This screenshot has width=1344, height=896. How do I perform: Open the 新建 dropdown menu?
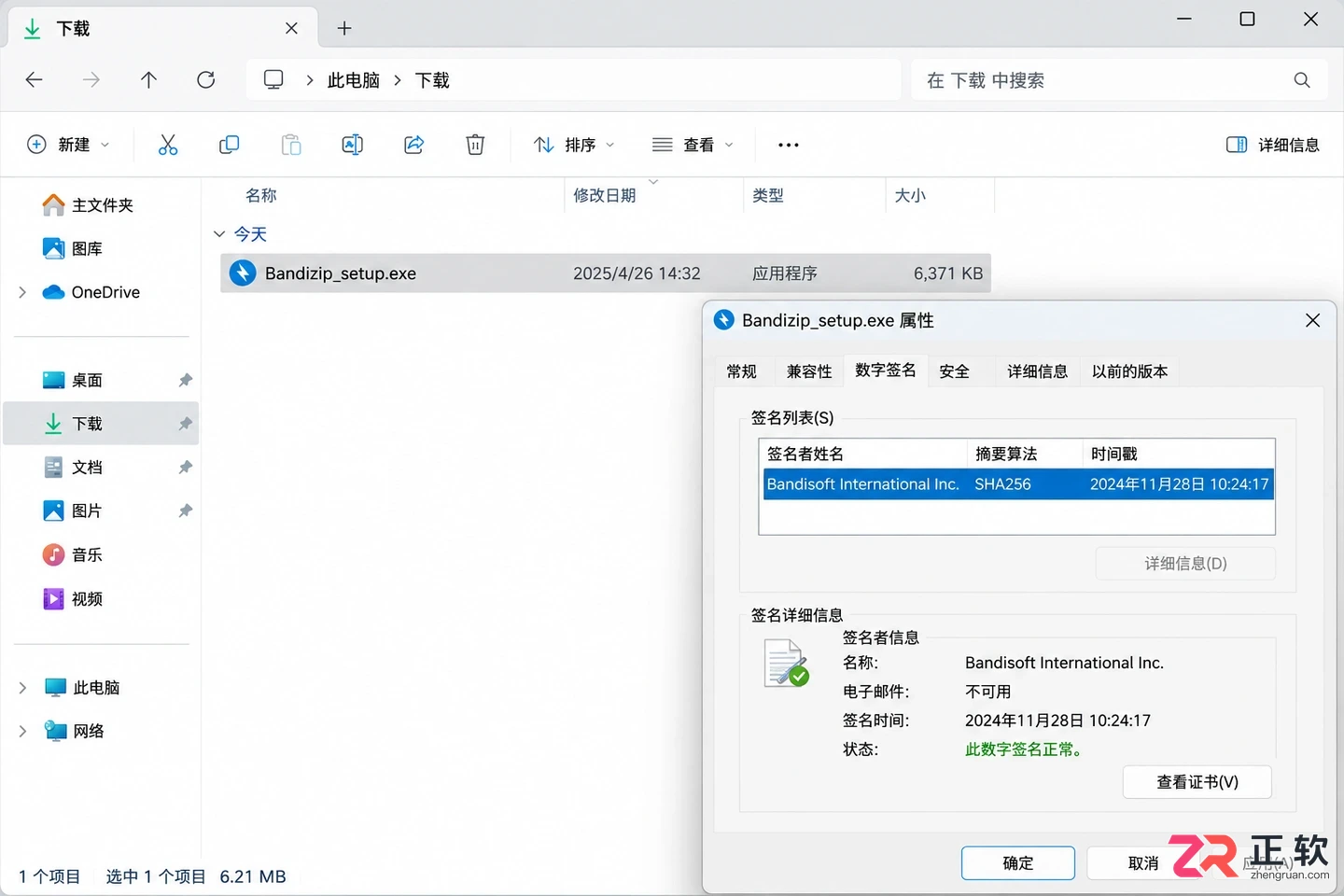click(x=68, y=145)
